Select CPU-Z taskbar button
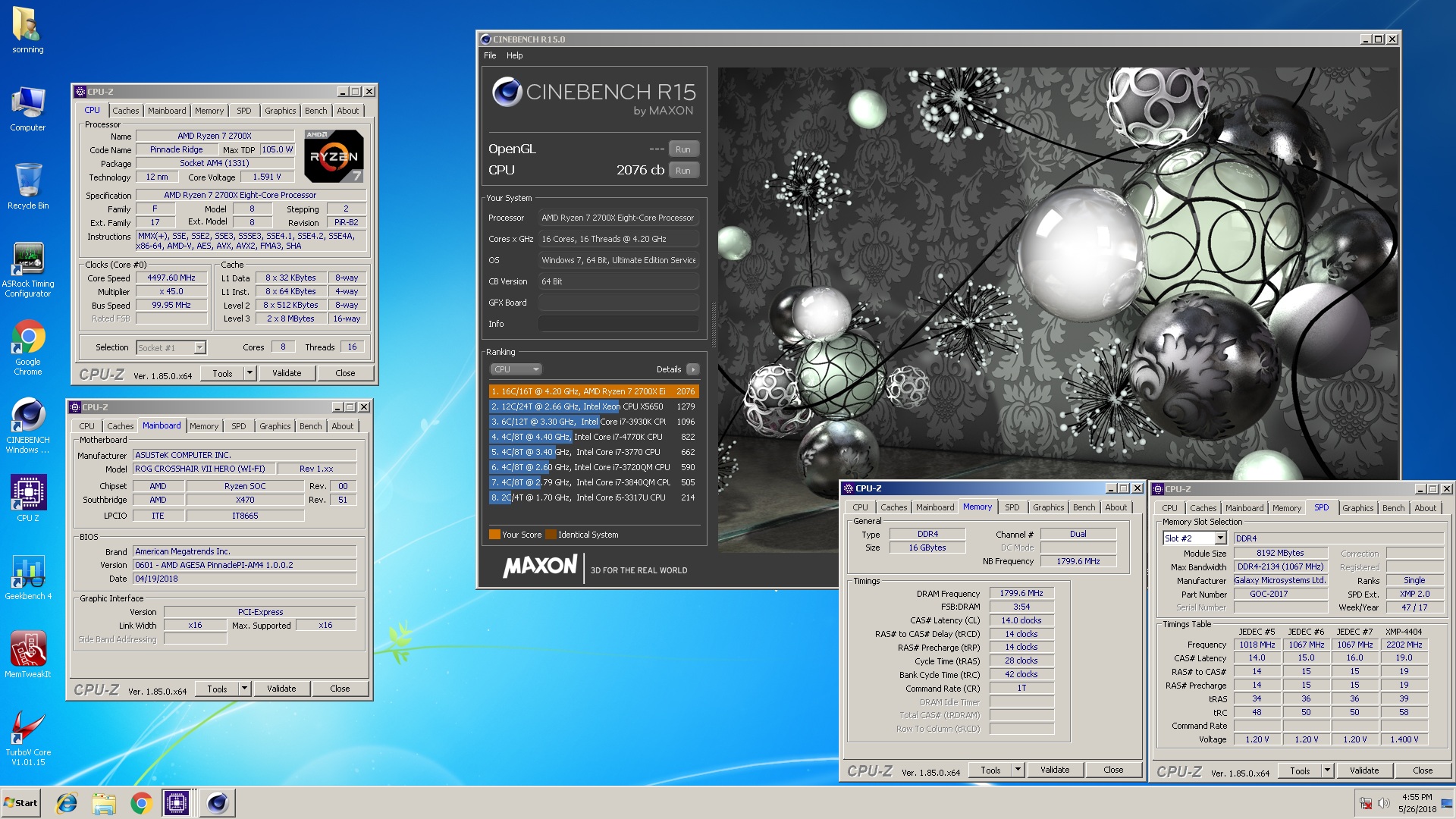The width and height of the screenshot is (1456, 819). (x=177, y=803)
